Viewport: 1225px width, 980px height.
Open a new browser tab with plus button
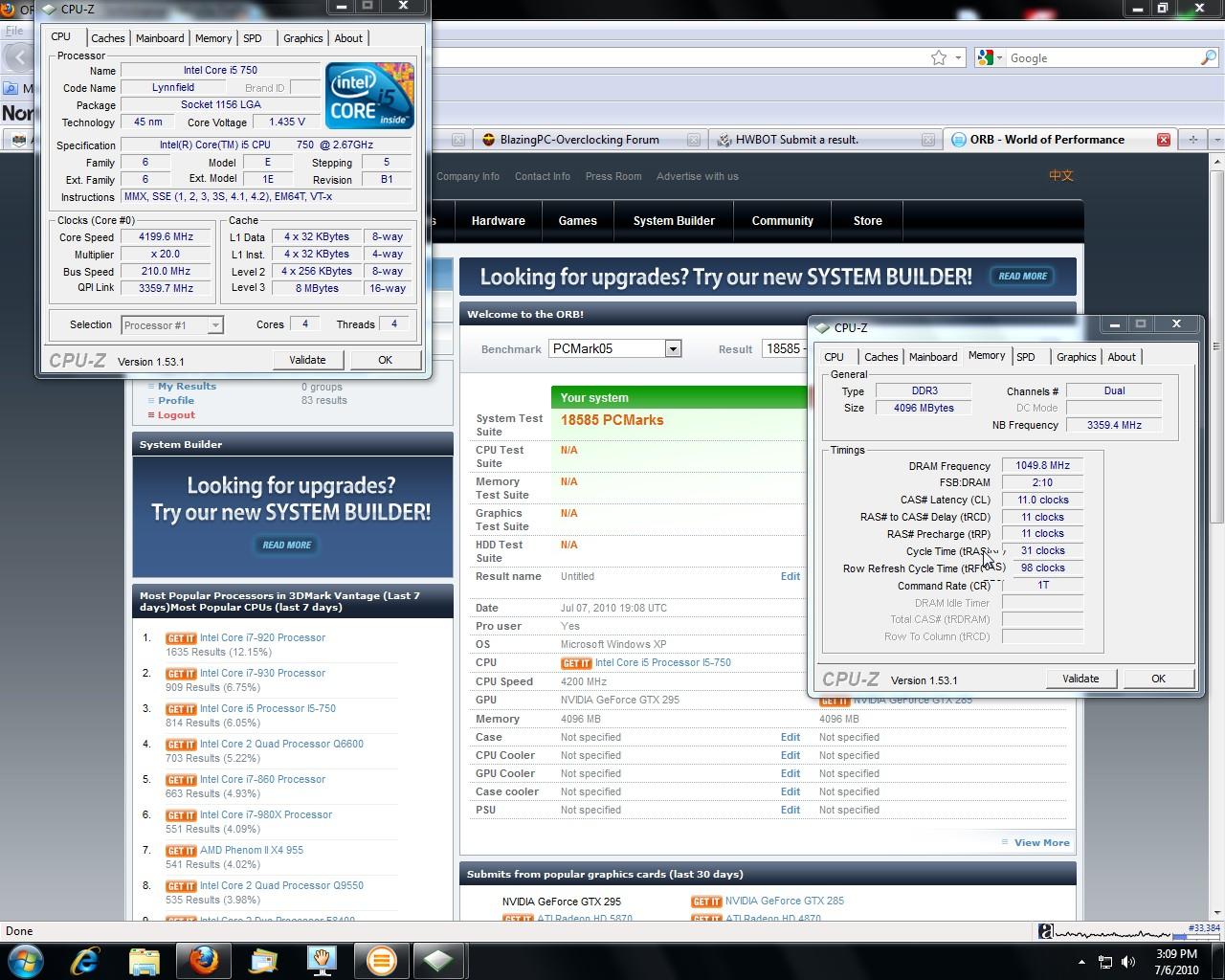point(1192,140)
